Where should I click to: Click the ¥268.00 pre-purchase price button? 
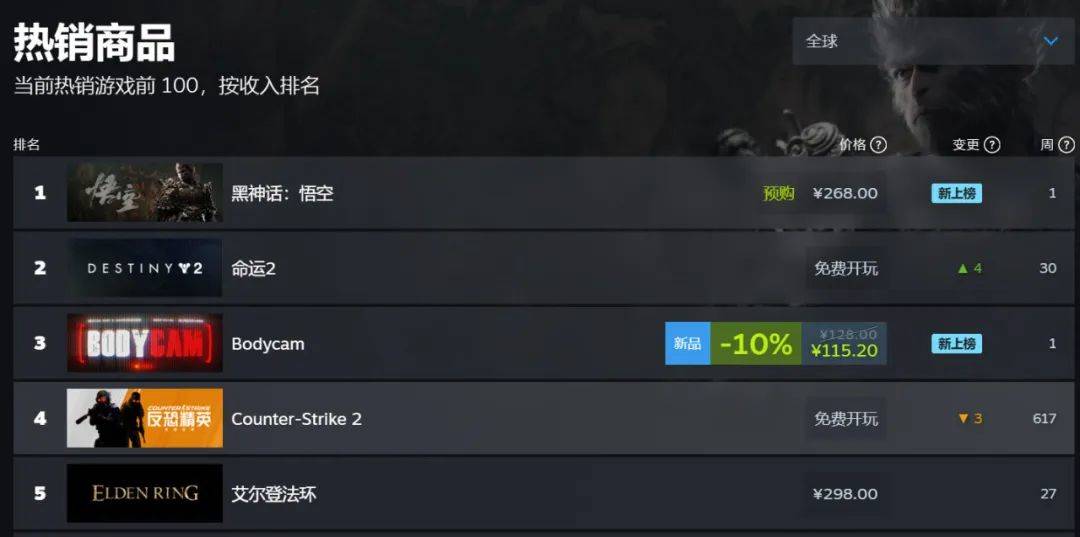point(845,193)
